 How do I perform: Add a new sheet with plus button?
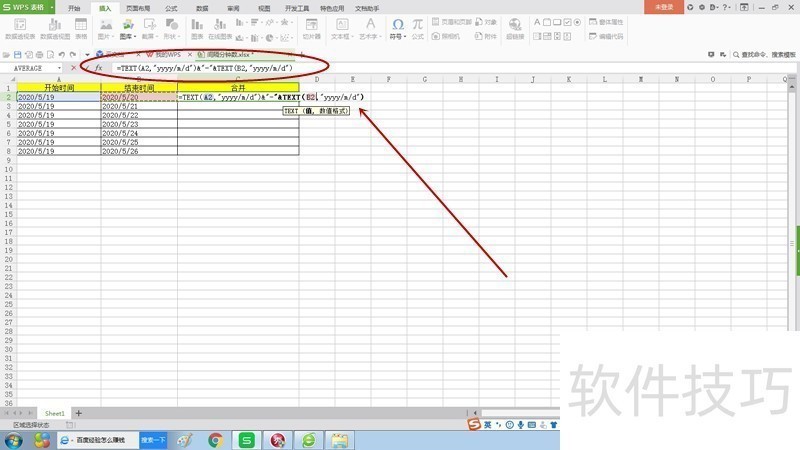click(x=79, y=413)
